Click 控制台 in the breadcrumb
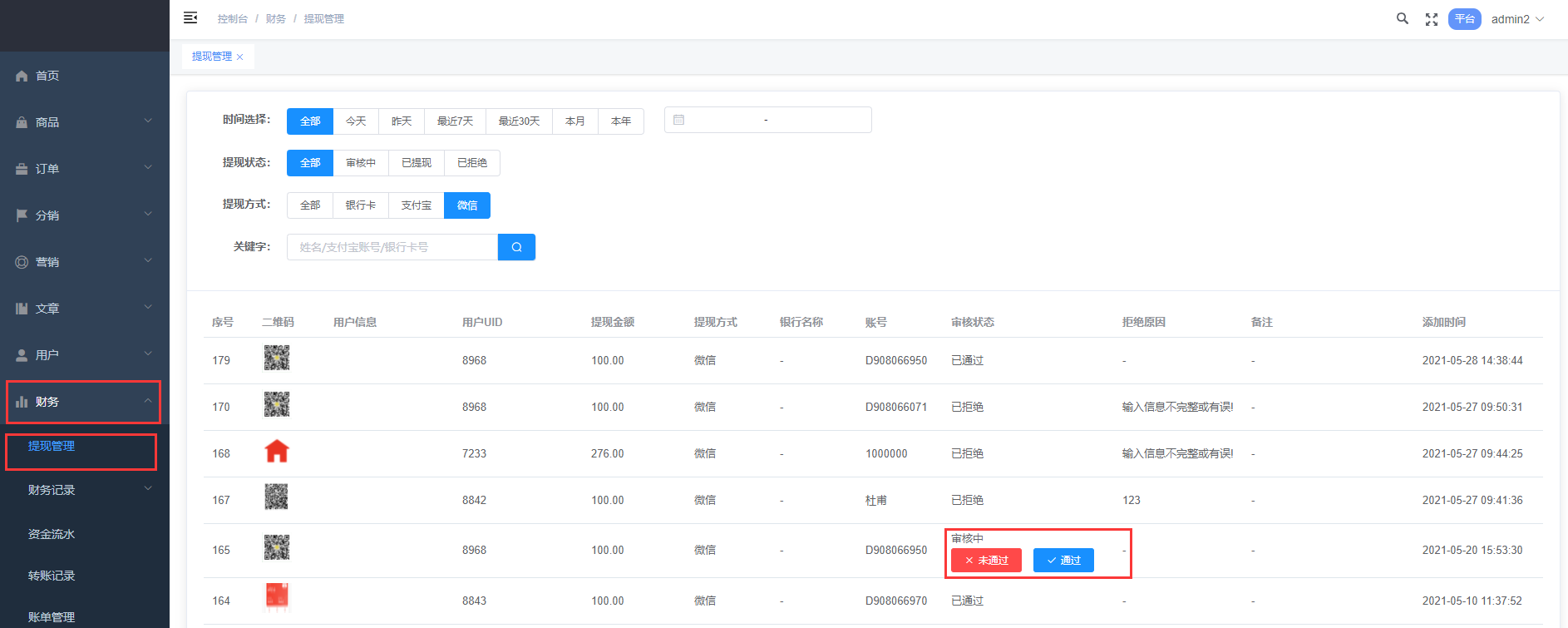Viewport: 1568px width, 628px height. click(x=233, y=19)
